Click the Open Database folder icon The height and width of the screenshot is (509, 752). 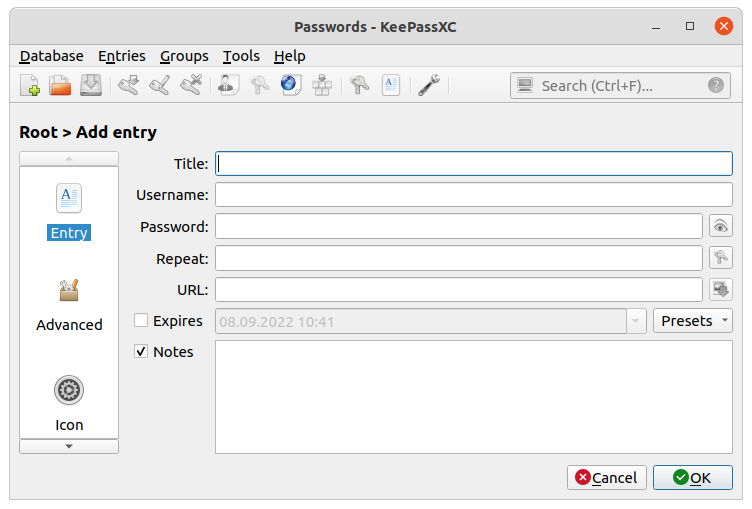(60, 86)
